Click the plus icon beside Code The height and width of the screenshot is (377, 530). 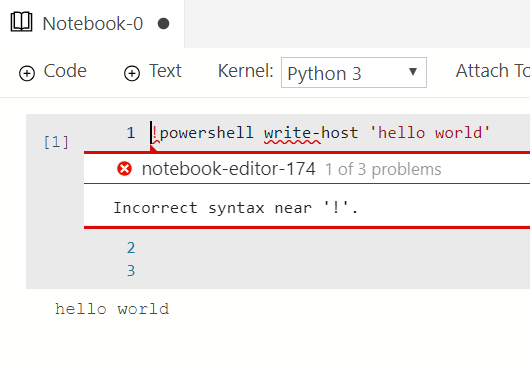(x=27, y=73)
